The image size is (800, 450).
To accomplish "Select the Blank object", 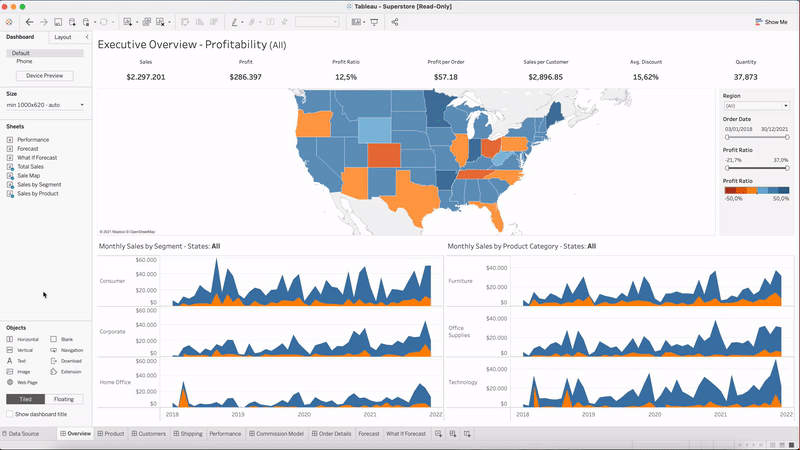I will pyautogui.click(x=62, y=339).
